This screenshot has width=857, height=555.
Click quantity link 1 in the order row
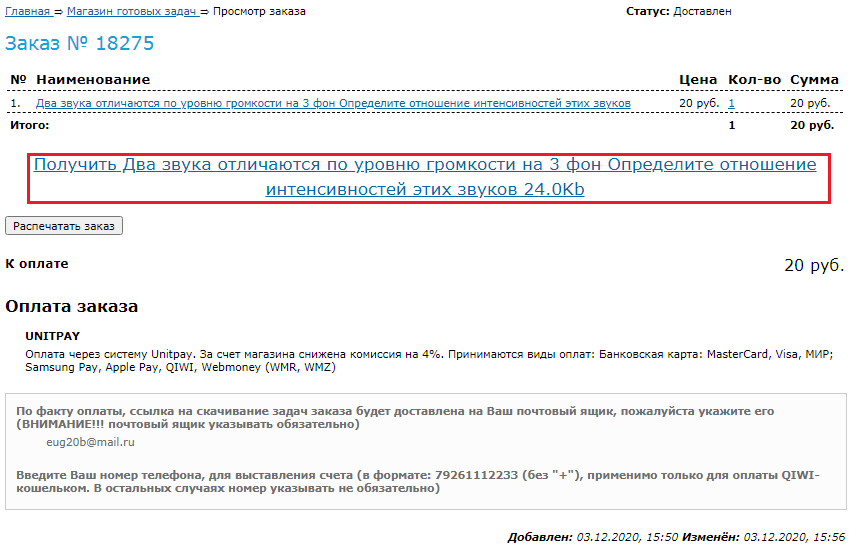click(x=731, y=103)
